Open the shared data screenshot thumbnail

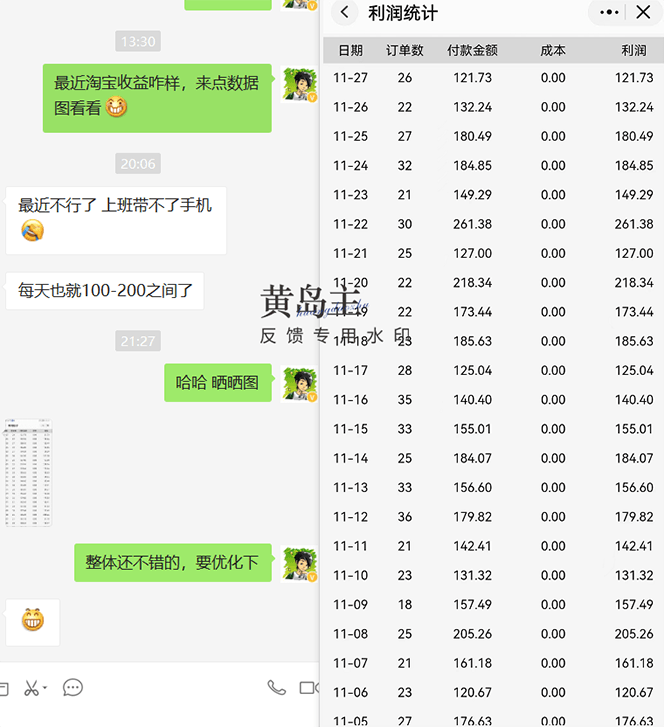click(29, 473)
